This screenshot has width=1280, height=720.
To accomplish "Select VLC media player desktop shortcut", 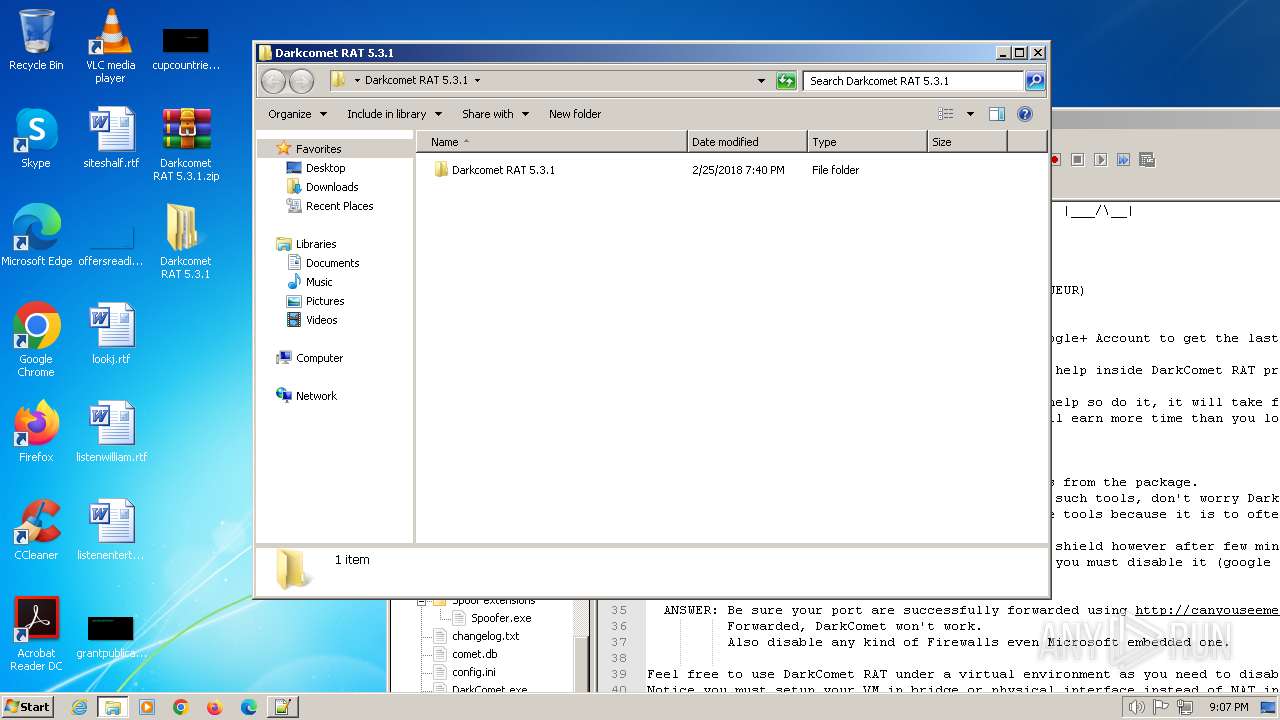I will (x=110, y=46).
